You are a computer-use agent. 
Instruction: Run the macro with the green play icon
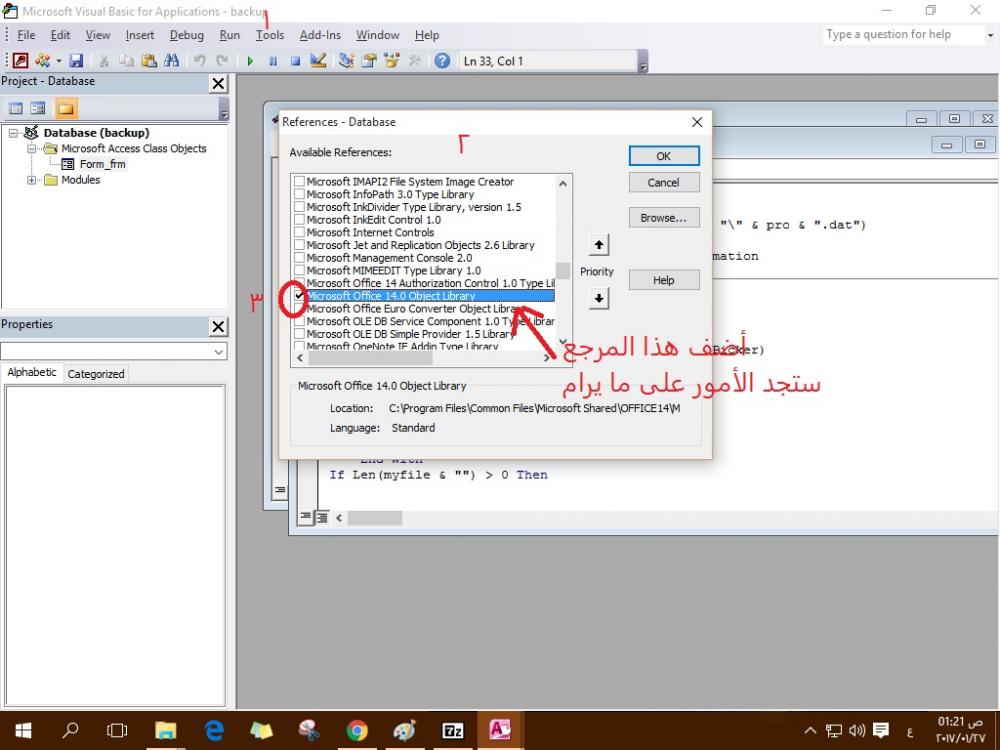250,61
